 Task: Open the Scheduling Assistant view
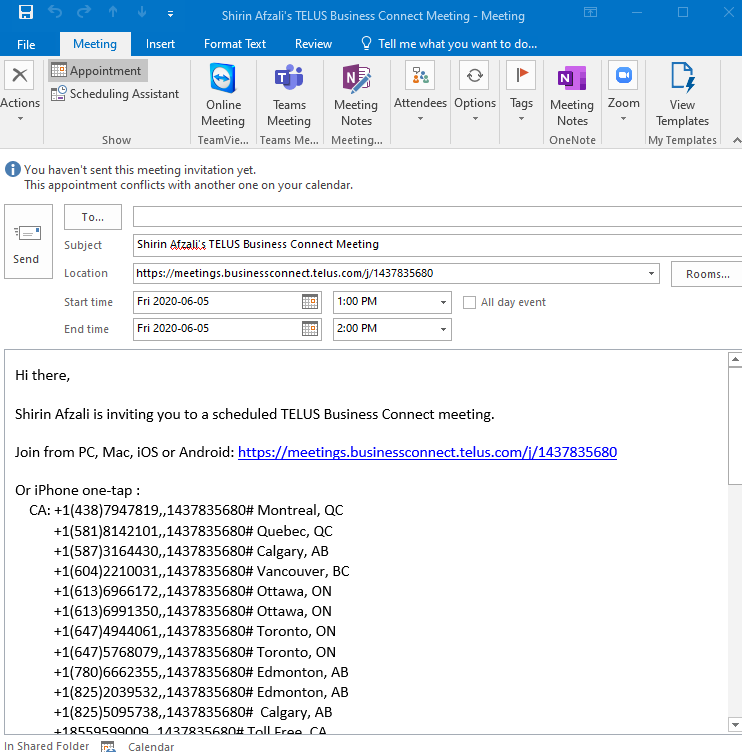pyautogui.click(x=115, y=94)
